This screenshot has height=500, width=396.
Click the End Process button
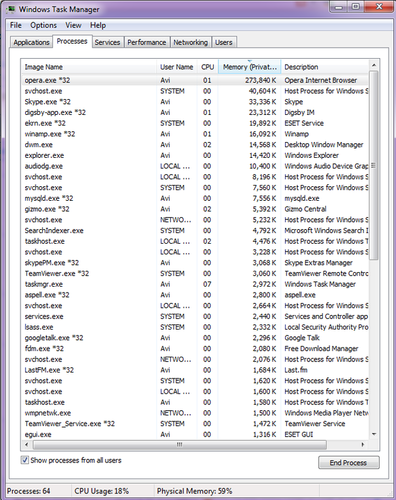348,463
